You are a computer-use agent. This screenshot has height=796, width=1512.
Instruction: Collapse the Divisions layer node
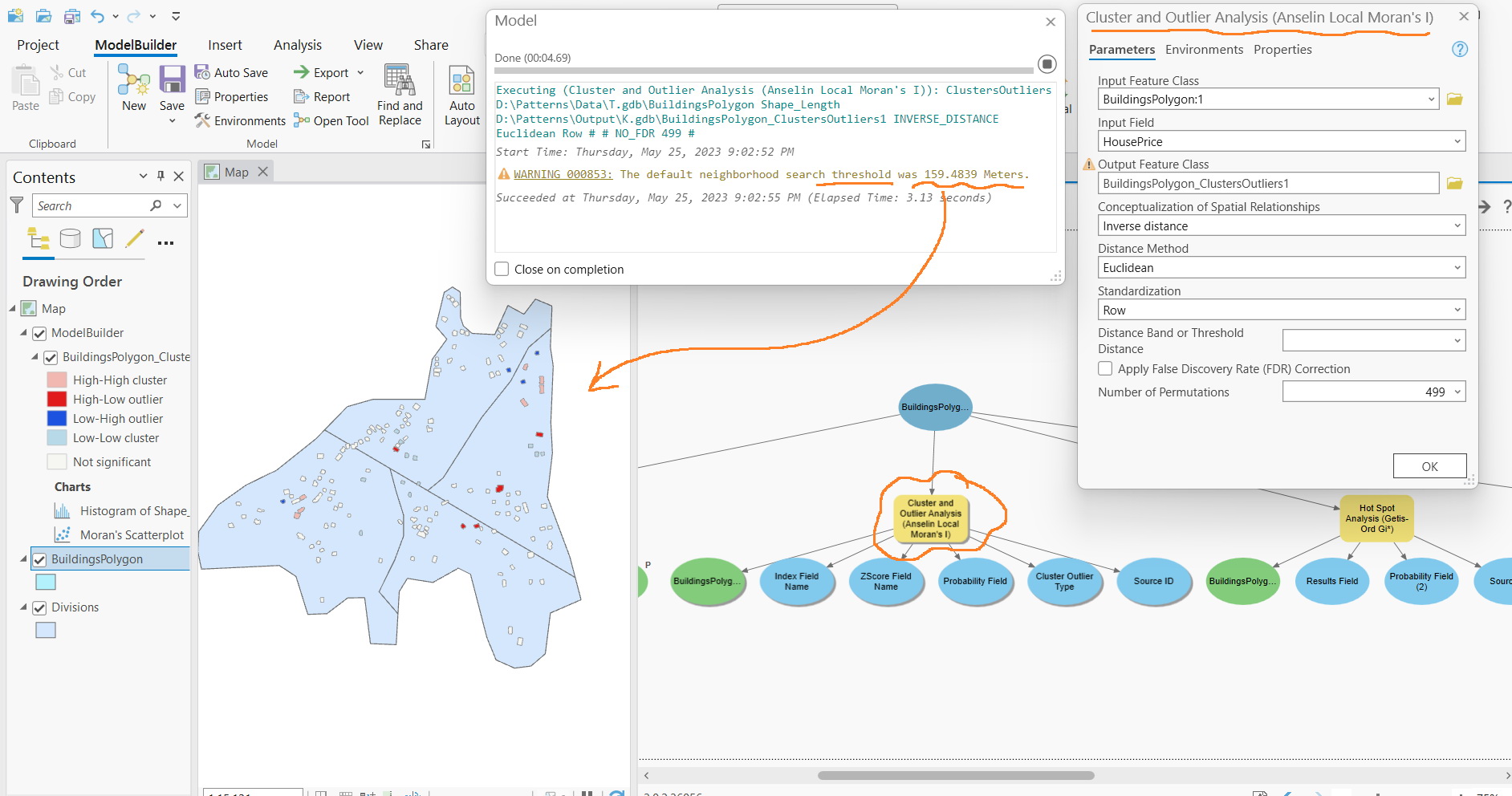[x=23, y=607]
